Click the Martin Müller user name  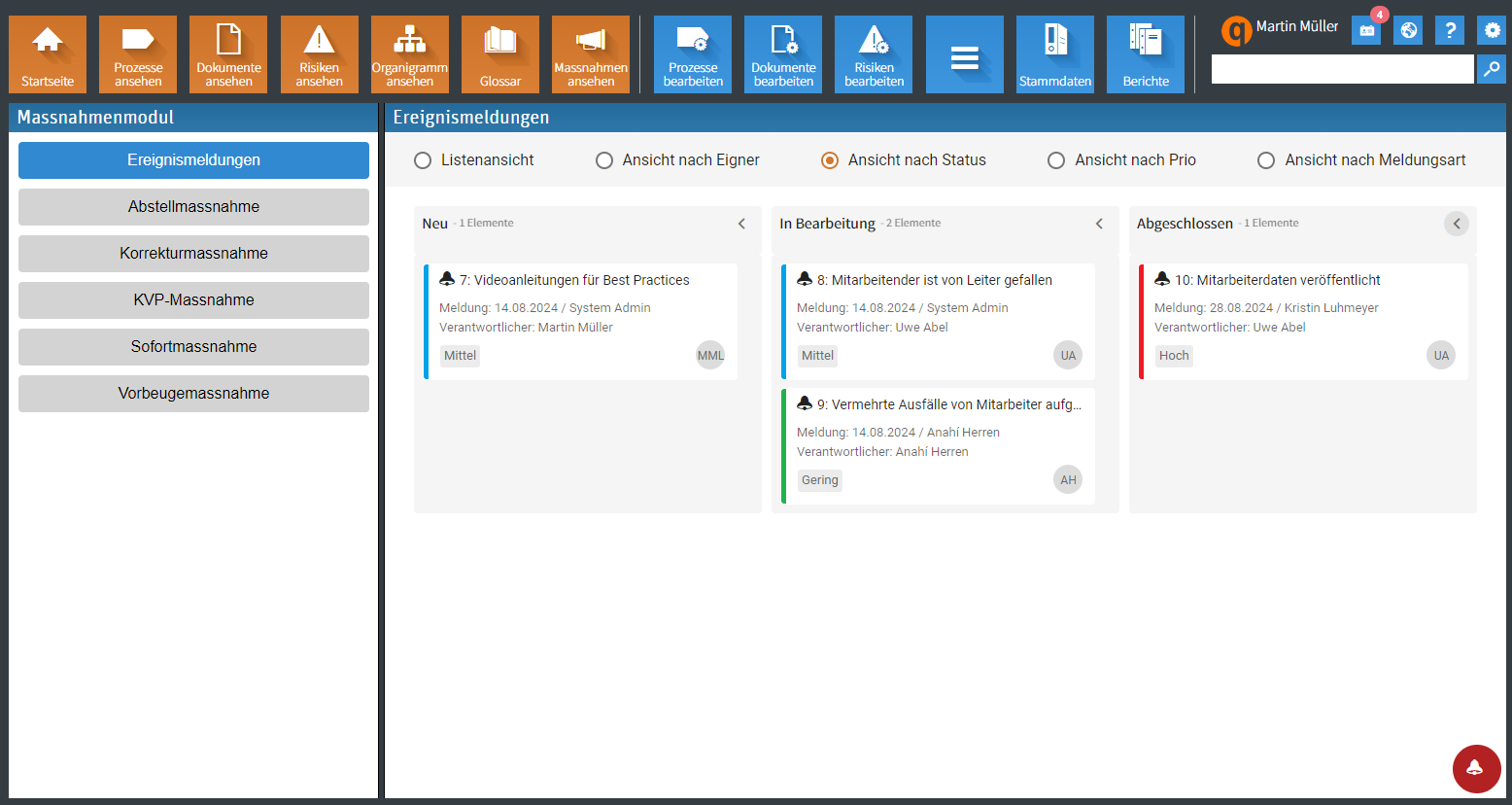click(1297, 26)
